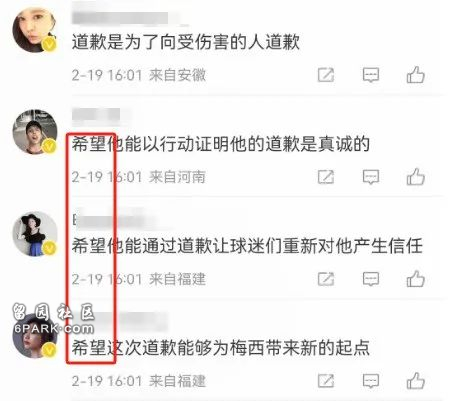The width and height of the screenshot is (465, 401).
Task: Select comment 希望这次道歉能够为梅西带来新的起点
Action: point(221,348)
